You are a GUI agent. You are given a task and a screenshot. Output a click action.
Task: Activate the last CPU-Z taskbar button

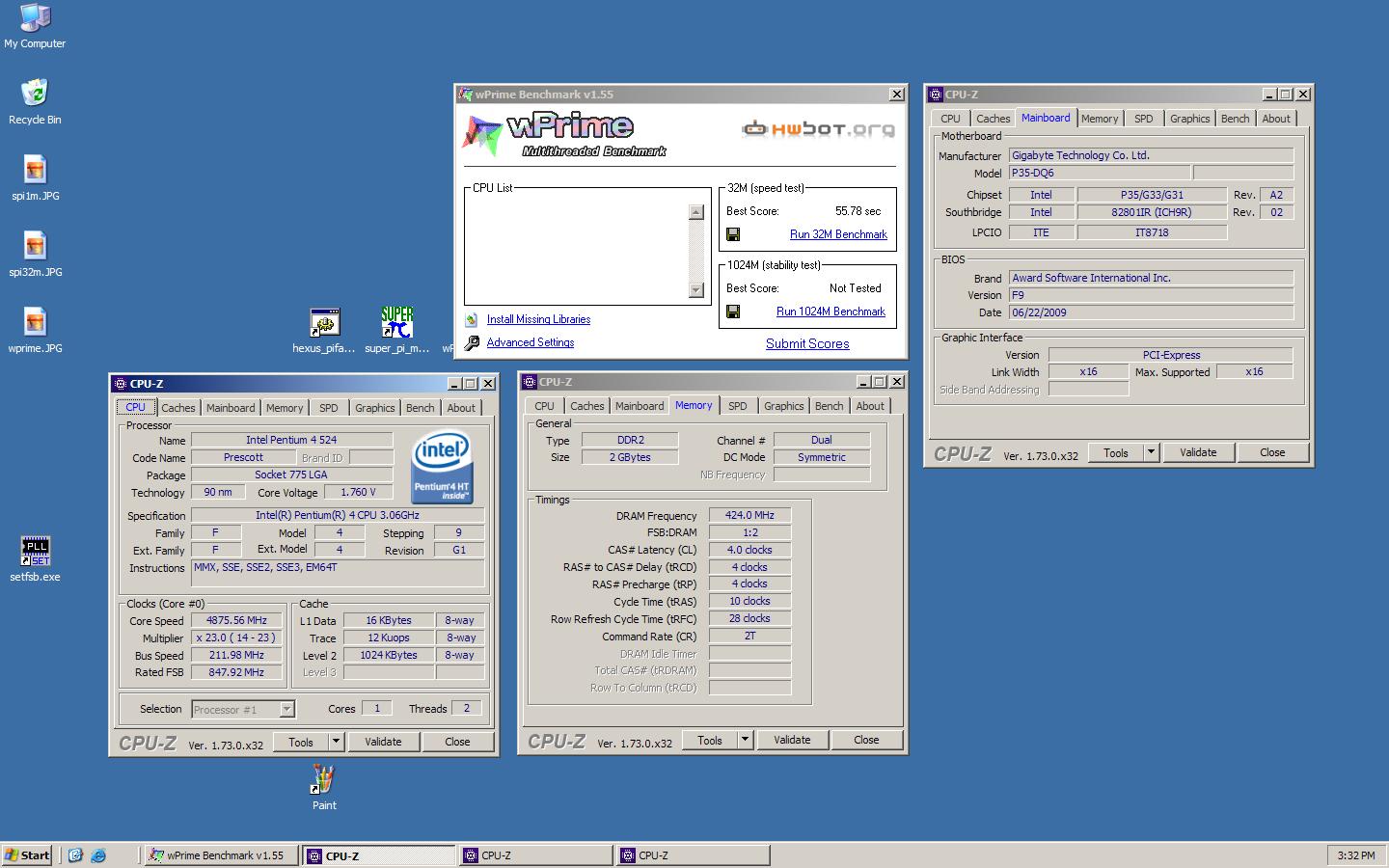coord(693,855)
